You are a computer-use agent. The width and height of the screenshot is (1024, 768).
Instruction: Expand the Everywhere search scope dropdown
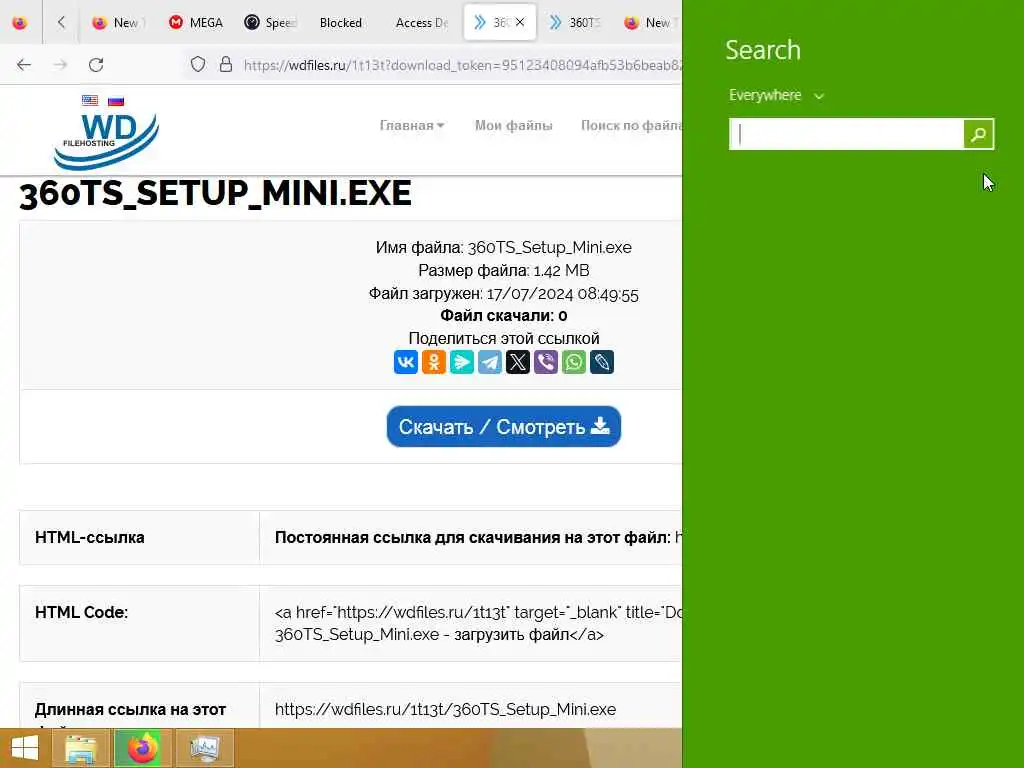[776, 95]
